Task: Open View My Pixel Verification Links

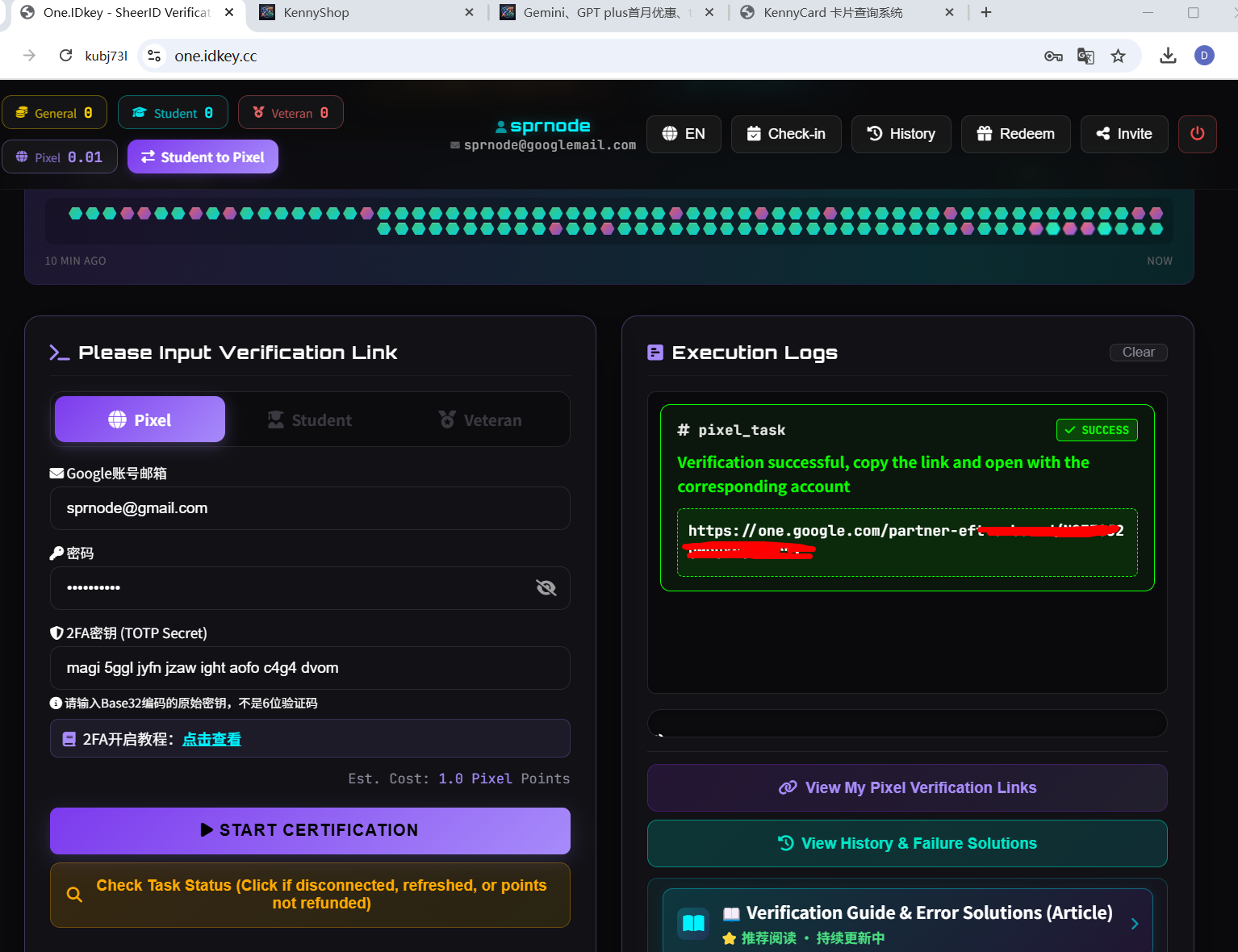Action: coord(907,787)
